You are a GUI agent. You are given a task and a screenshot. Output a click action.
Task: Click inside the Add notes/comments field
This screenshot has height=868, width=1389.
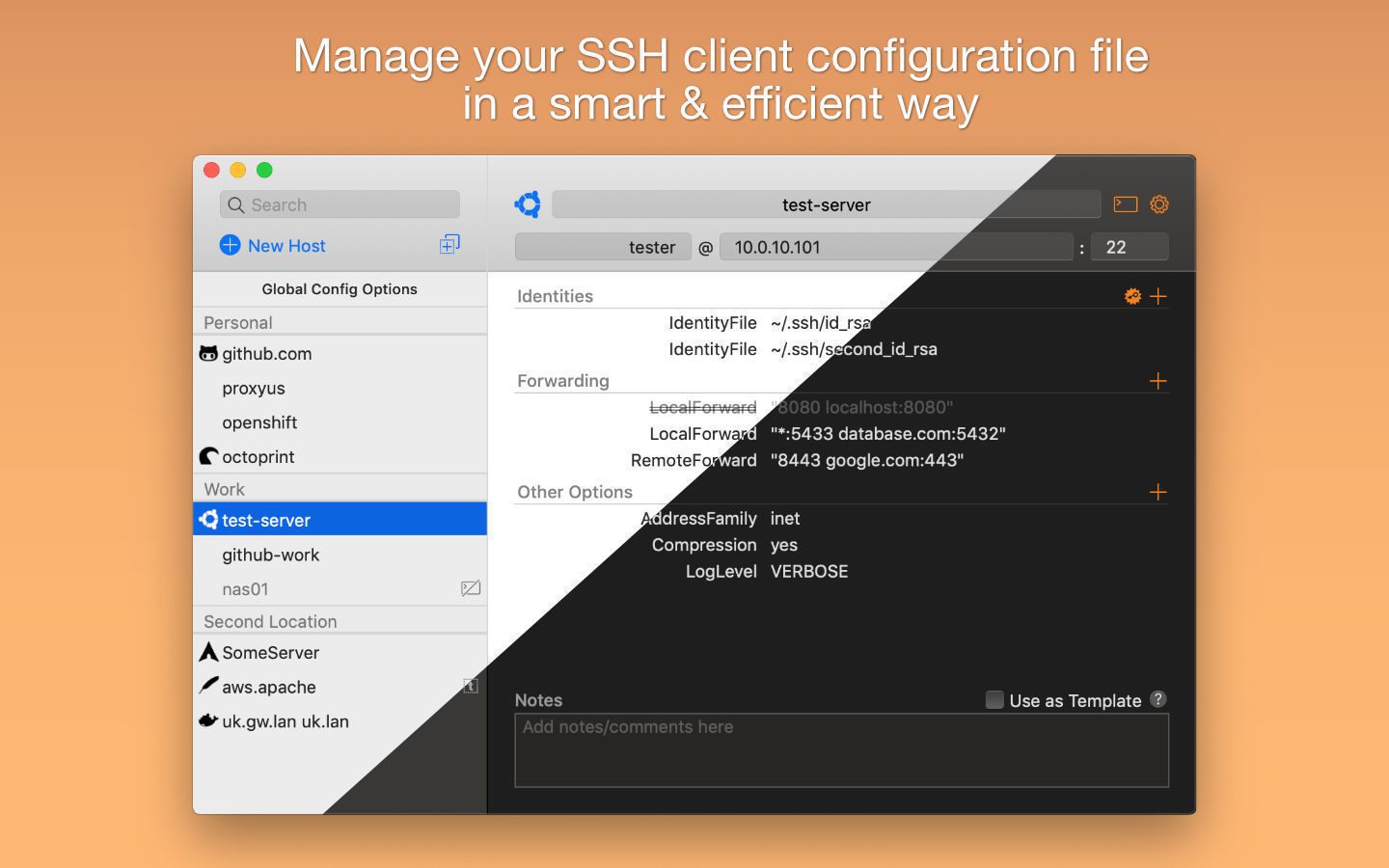pos(841,750)
